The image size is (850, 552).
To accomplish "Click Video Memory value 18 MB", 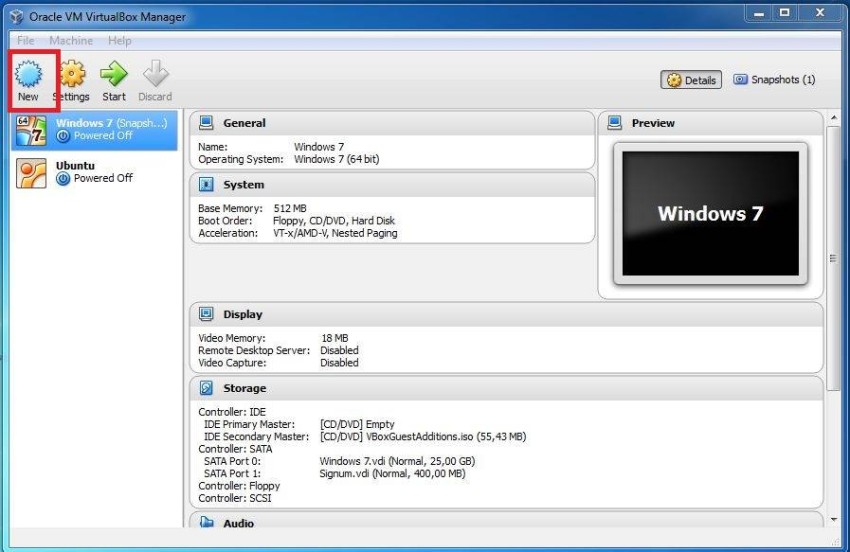I will coord(335,338).
